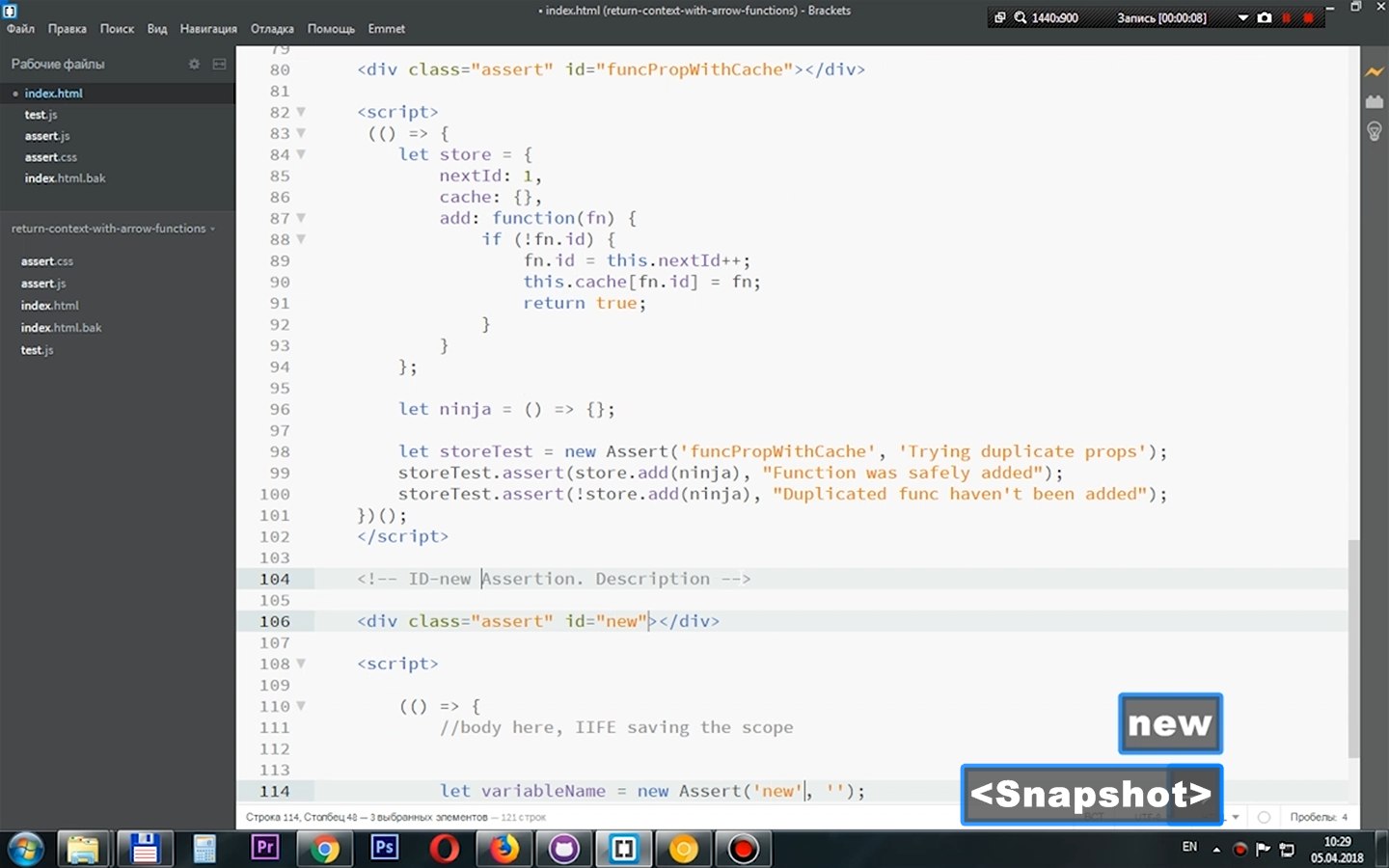
Task: Open working files gear settings
Action: click(194, 64)
